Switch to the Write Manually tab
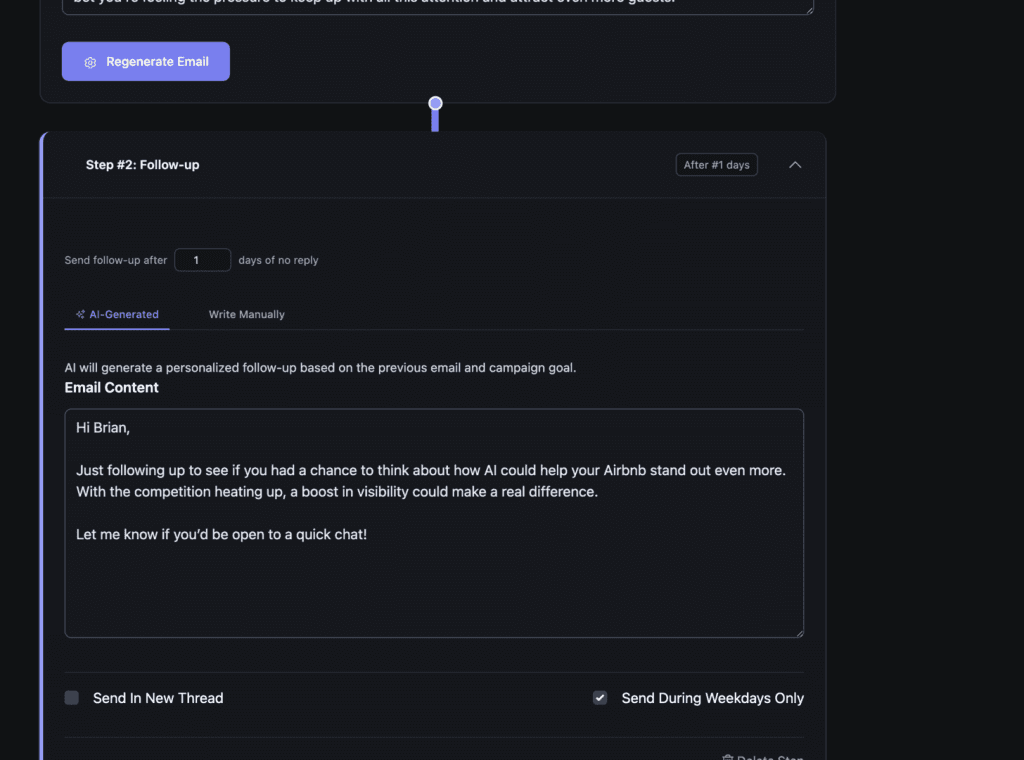The width and height of the screenshot is (1024, 760). tap(246, 314)
